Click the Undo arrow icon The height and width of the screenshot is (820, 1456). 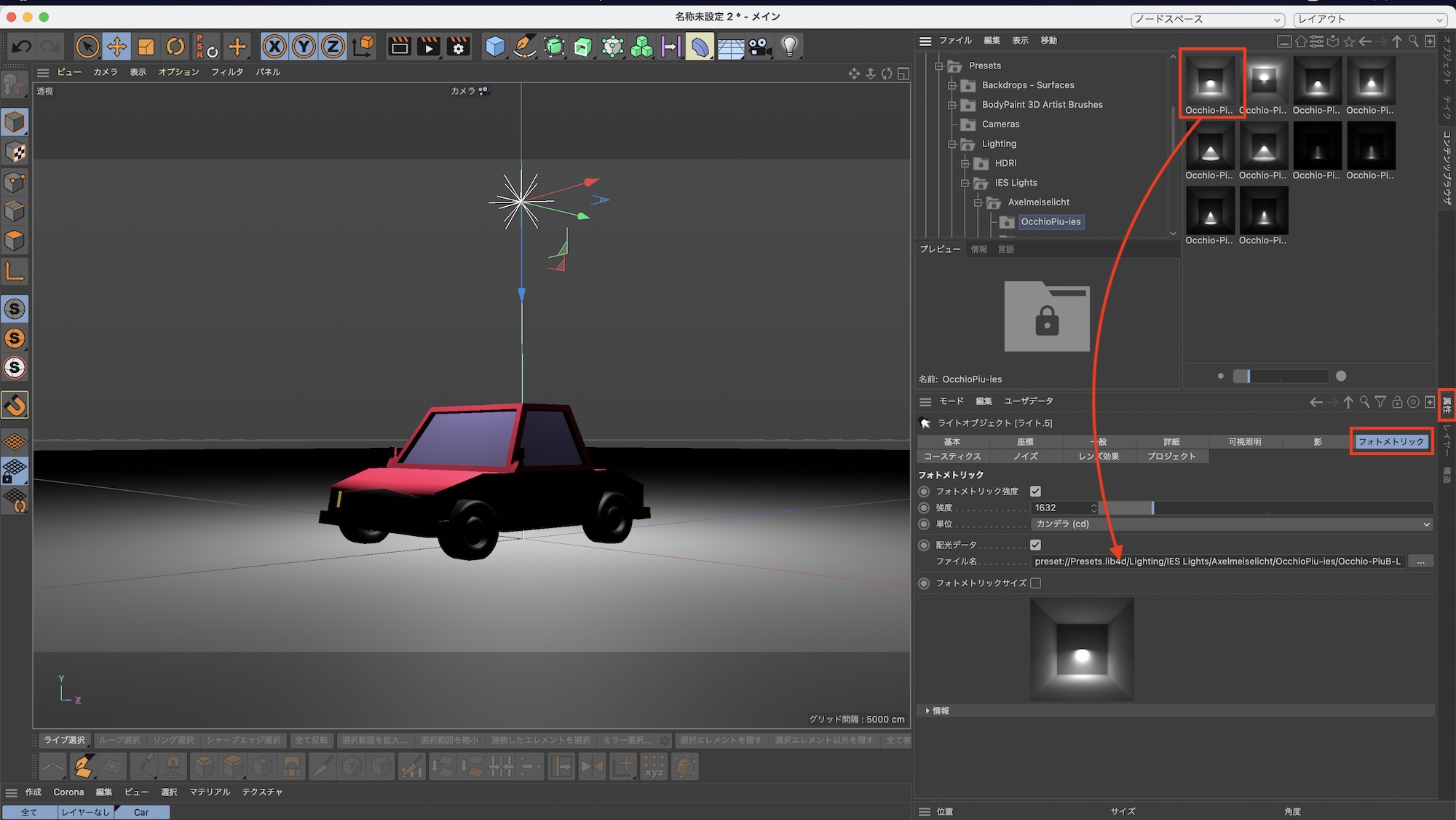(21, 47)
